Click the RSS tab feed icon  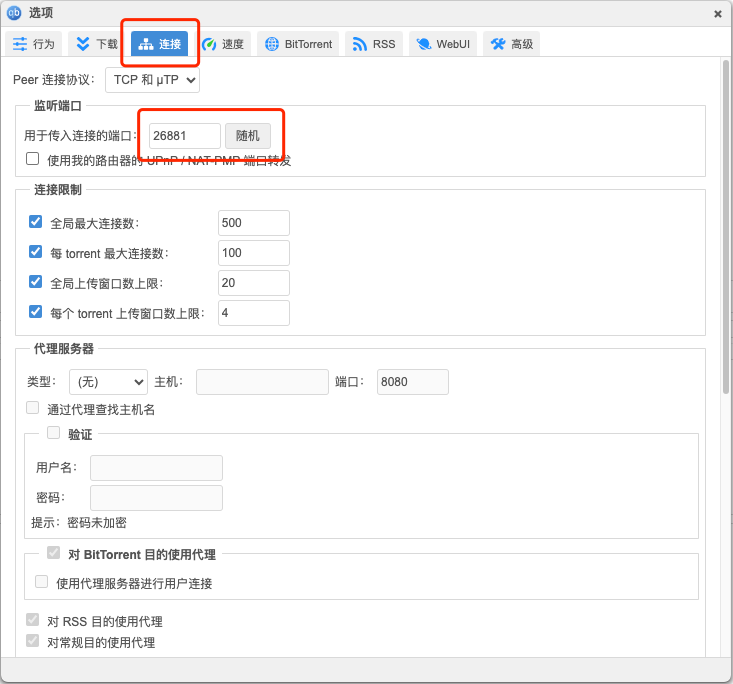click(x=360, y=44)
